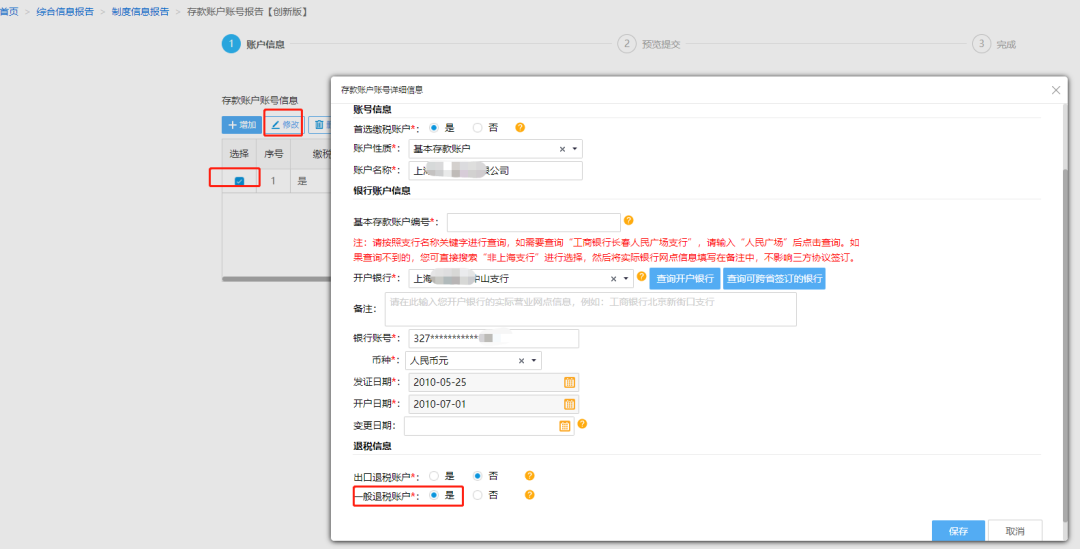Click the help icon beside 开户银行 dropdown
Image resolution: width=1080 pixels, height=549 pixels.
click(x=641, y=277)
